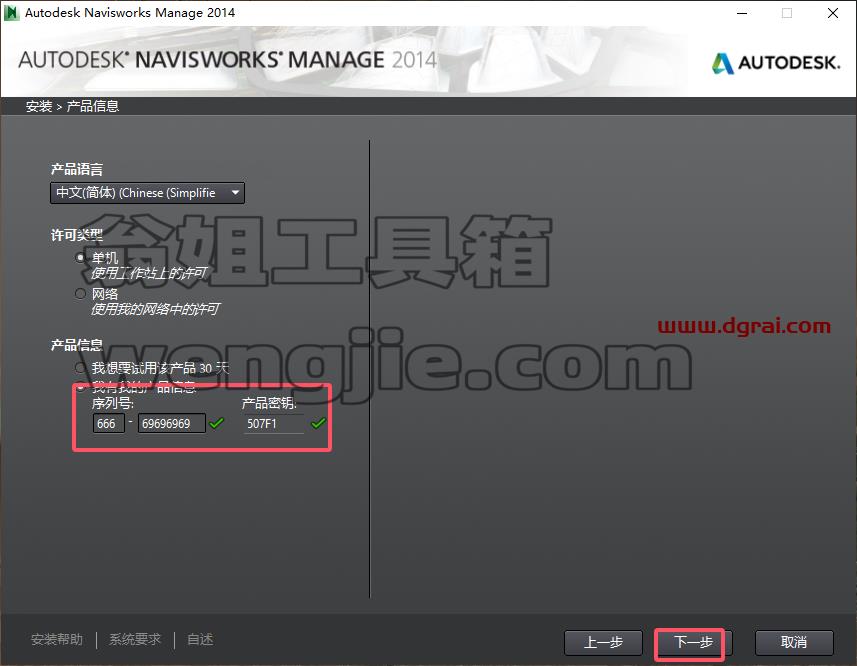Click the 产品语言 heading text
857x666 pixels.
(77, 169)
